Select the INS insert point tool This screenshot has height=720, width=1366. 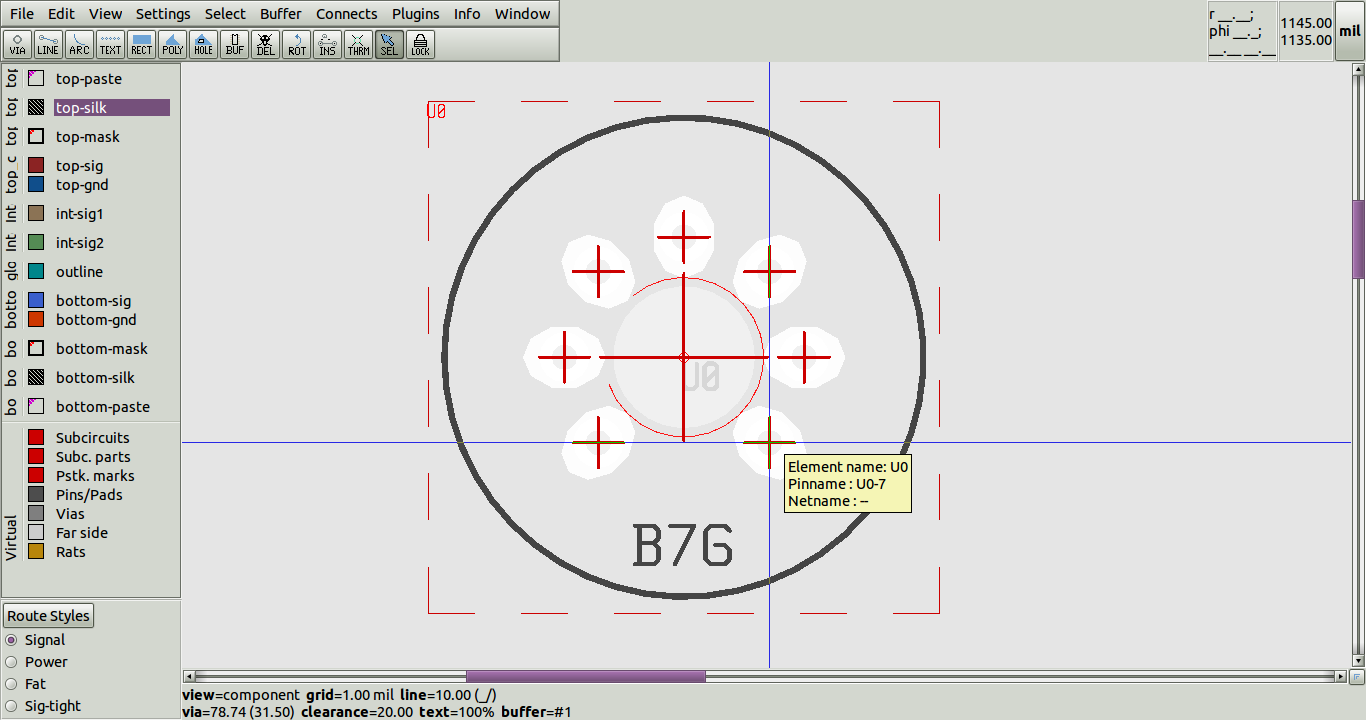pyautogui.click(x=327, y=45)
